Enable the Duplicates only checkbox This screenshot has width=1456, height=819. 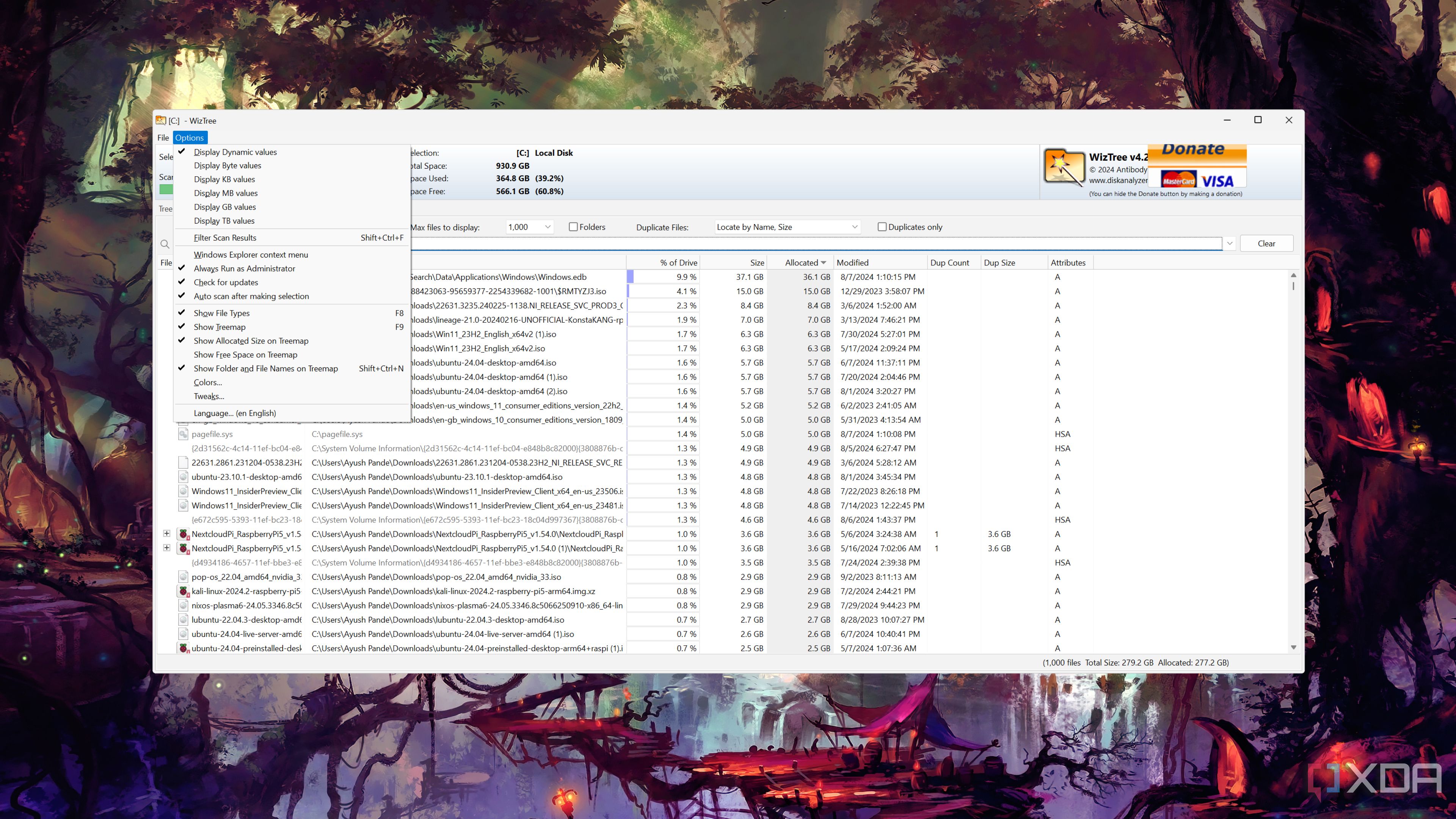[x=882, y=227]
